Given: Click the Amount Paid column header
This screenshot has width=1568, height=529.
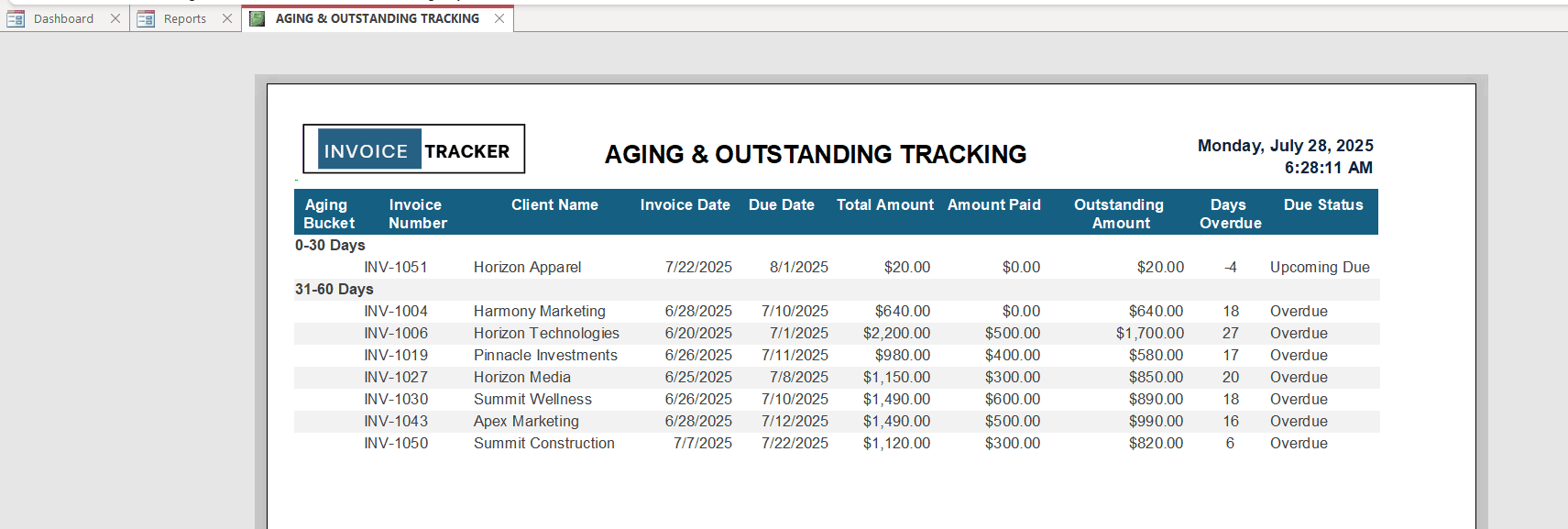Looking at the screenshot, I should point(993,204).
